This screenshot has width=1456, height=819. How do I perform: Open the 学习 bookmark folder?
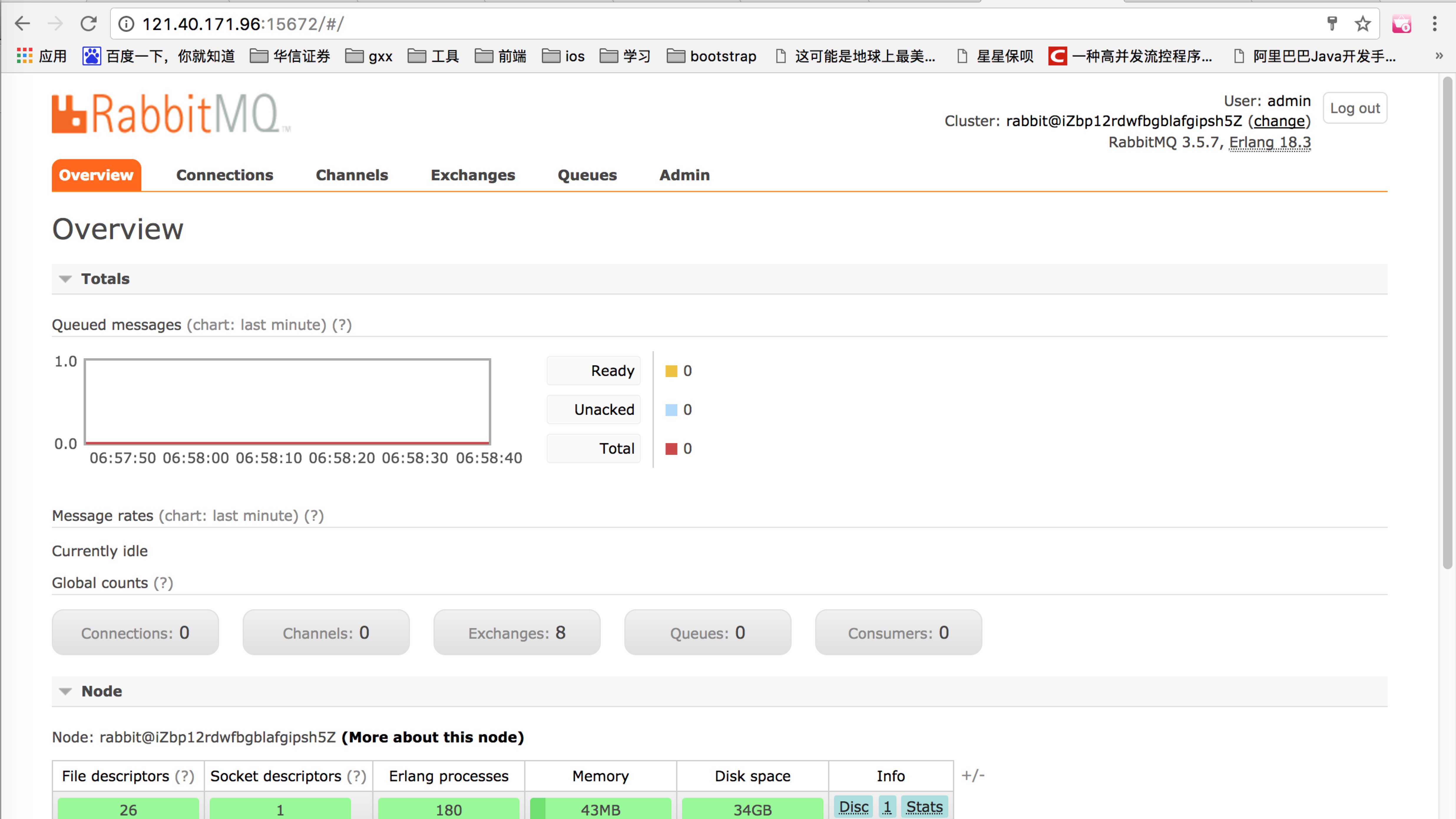[626, 56]
